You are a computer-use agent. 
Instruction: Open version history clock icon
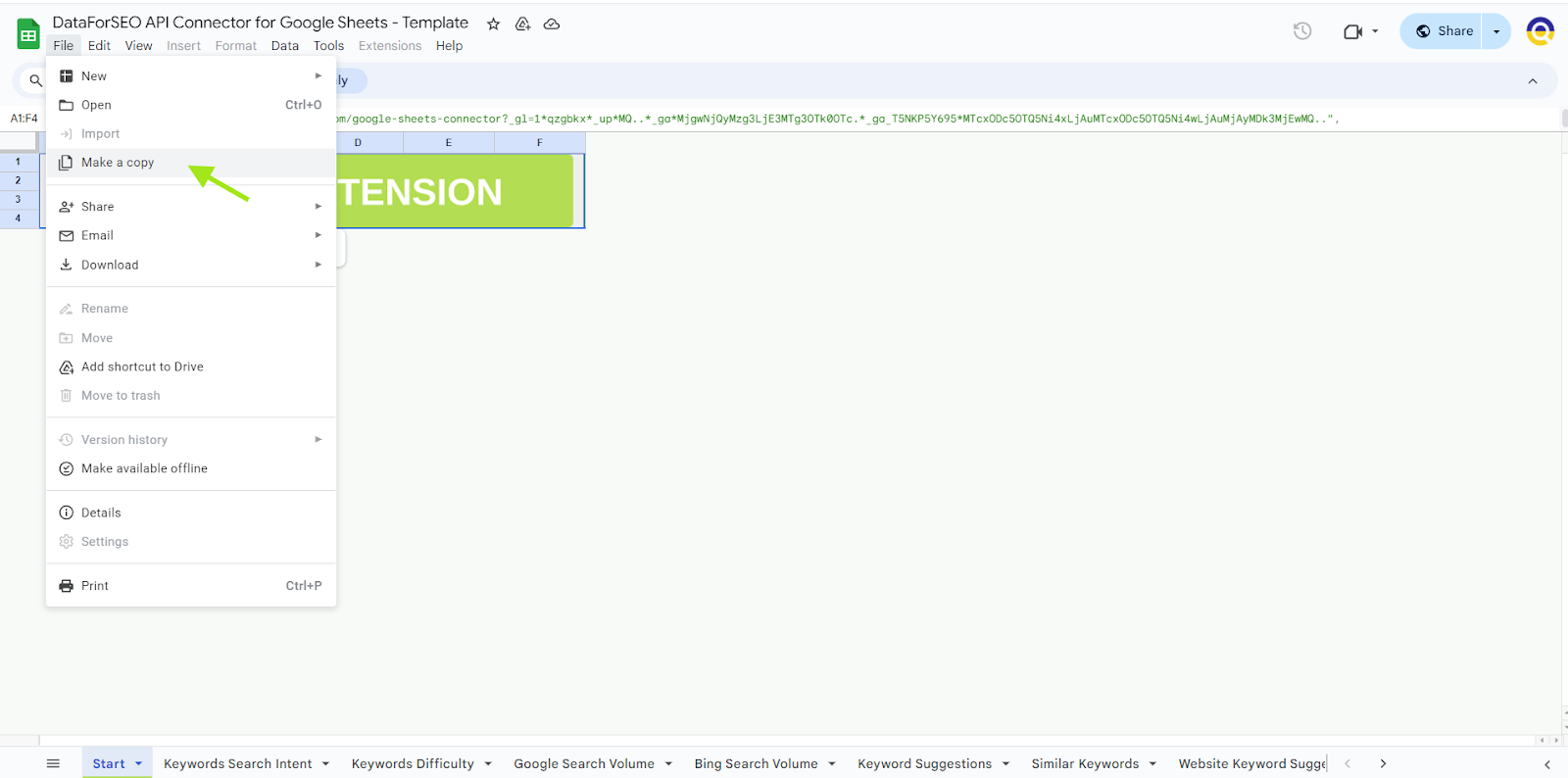point(1302,31)
